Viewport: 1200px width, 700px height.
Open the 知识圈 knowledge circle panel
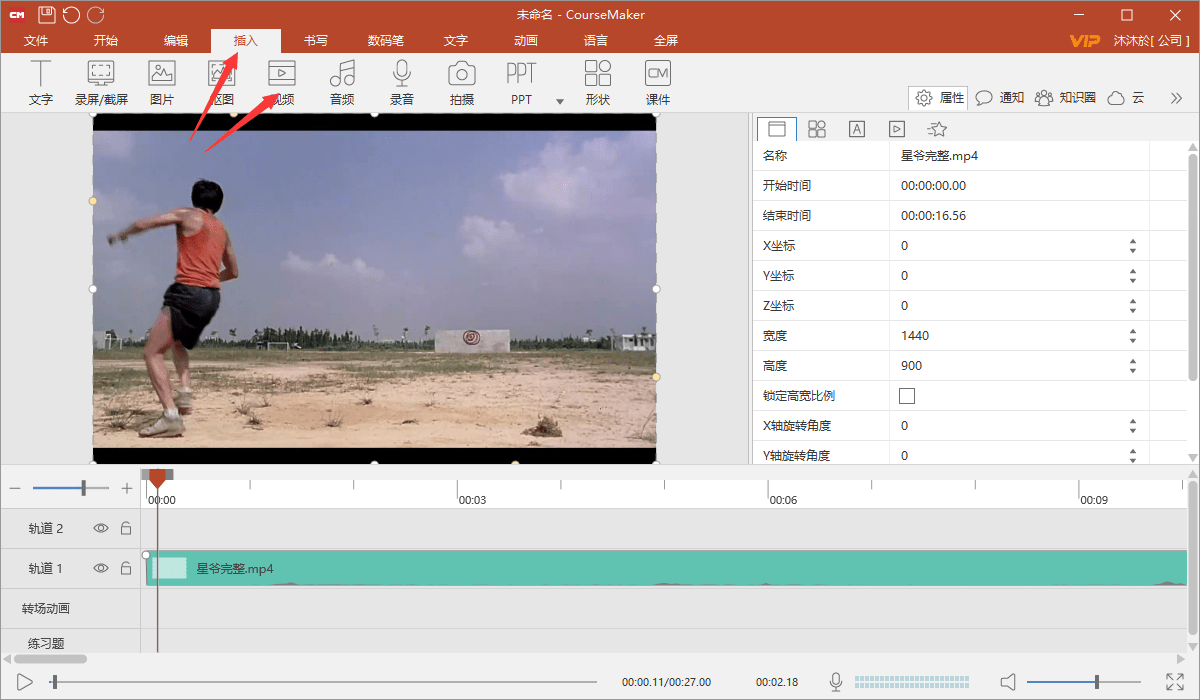[x=1066, y=98]
